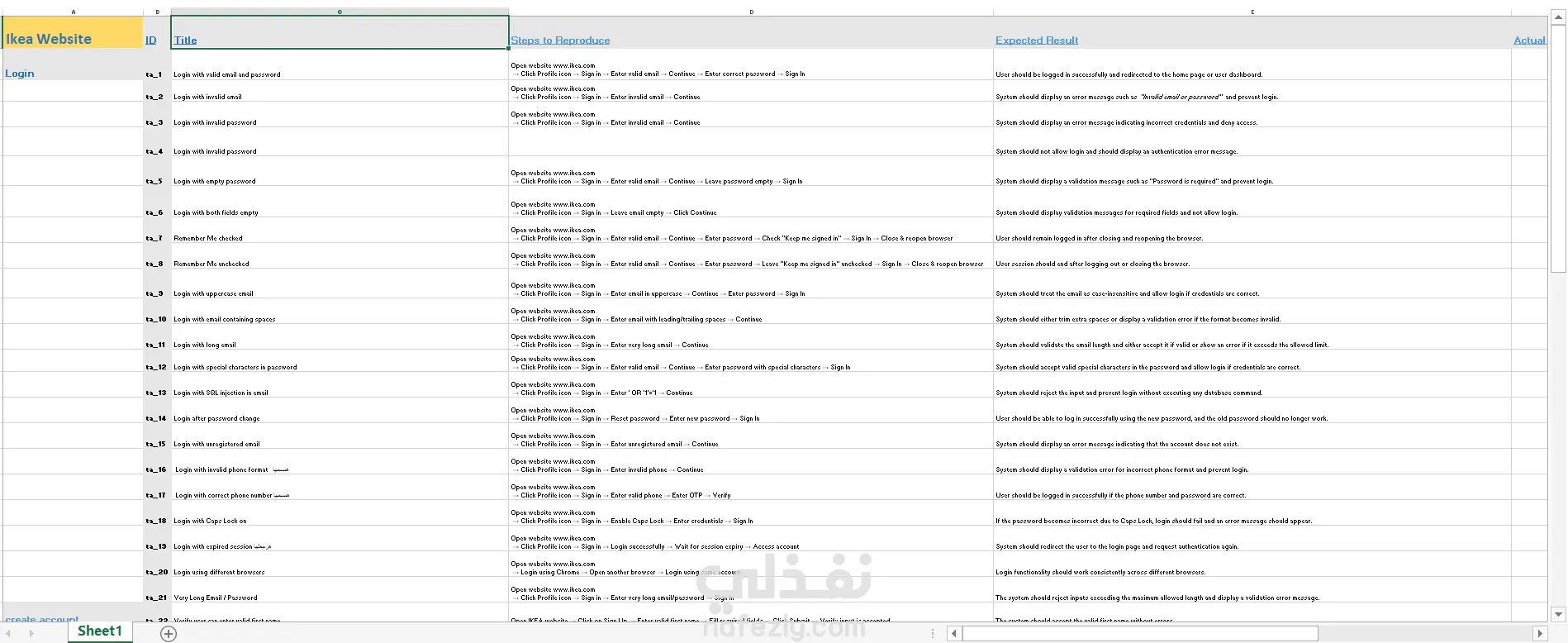
Task: Select the steps cell with "Enable Caps Lock"
Action: click(751, 512)
